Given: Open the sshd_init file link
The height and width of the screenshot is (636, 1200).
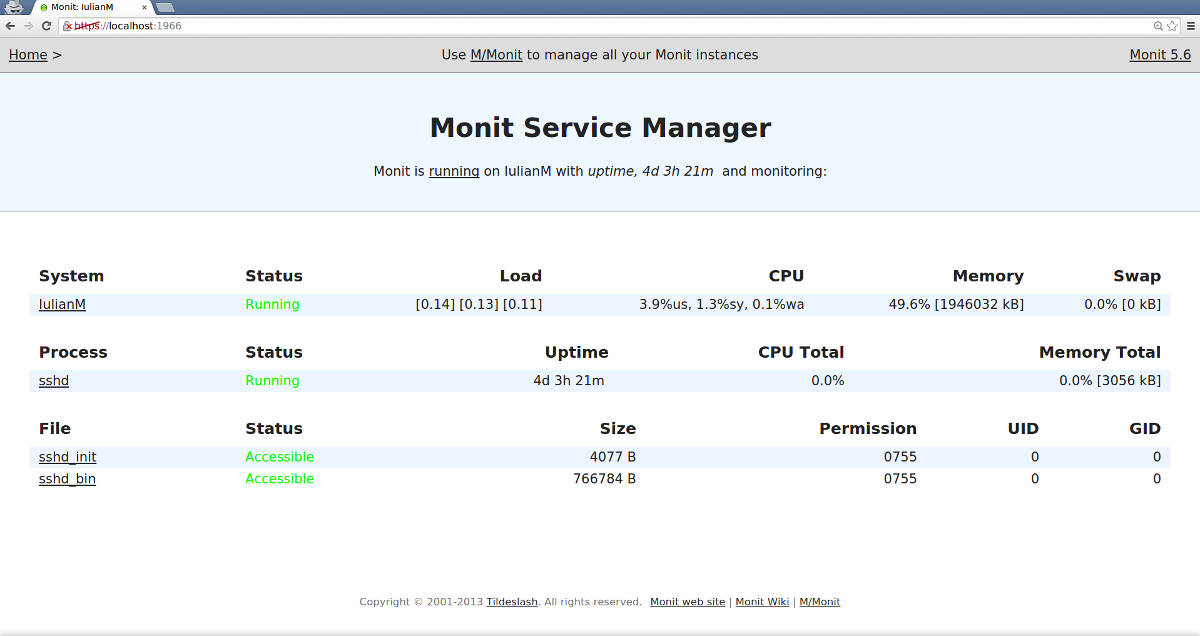Looking at the screenshot, I should (x=68, y=457).
